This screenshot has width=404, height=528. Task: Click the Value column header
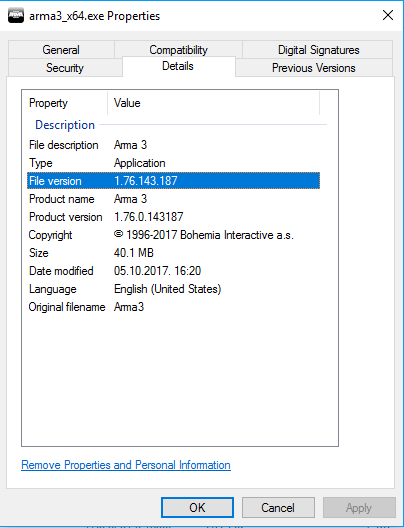pos(213,103)
